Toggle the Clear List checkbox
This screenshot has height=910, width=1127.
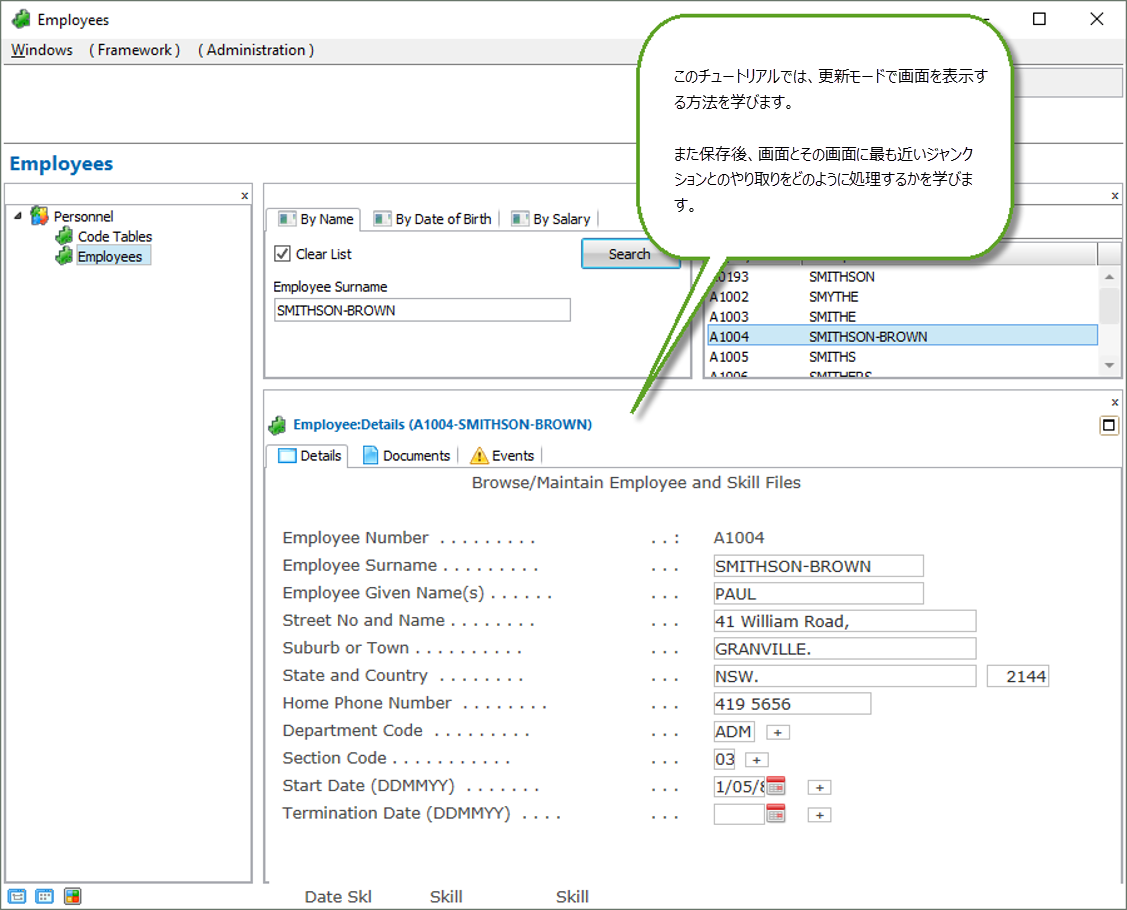click(x=282, y=254)
